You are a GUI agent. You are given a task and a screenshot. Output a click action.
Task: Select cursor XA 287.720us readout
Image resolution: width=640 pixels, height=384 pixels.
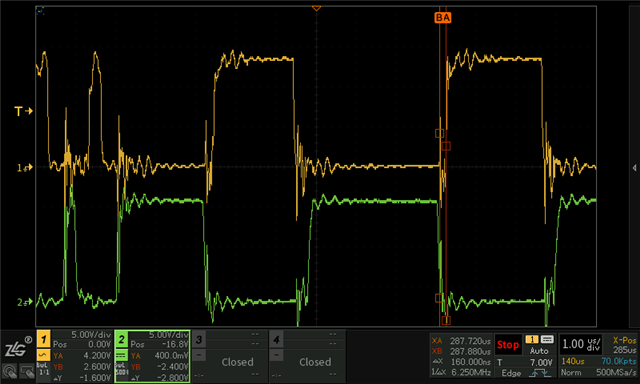461,341
